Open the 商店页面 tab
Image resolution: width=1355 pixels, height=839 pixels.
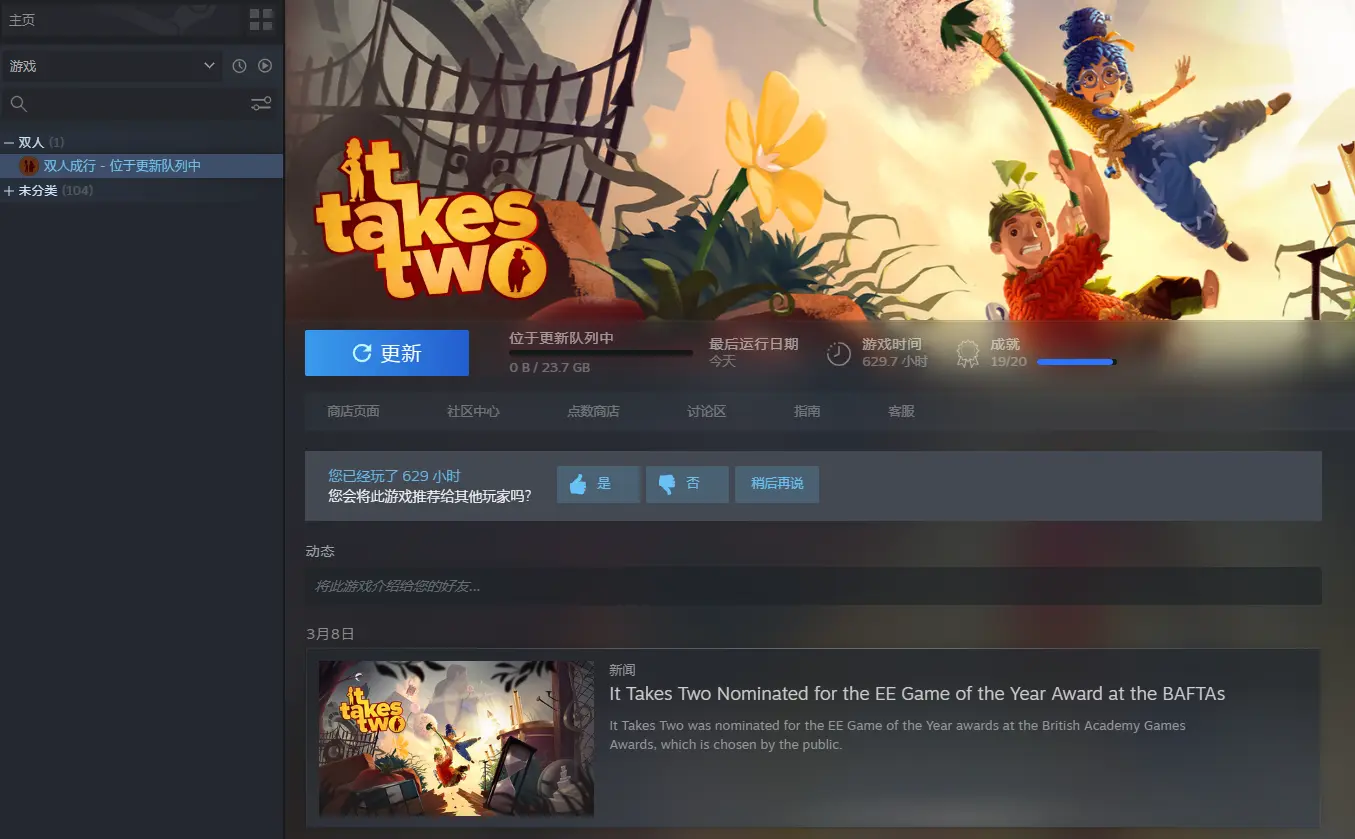tap(353, 411)
